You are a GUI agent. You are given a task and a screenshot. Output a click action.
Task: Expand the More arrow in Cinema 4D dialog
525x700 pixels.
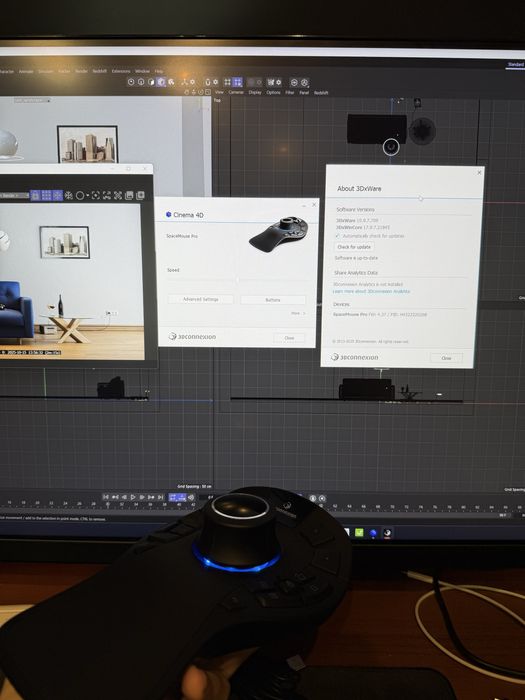pos(299,313)
